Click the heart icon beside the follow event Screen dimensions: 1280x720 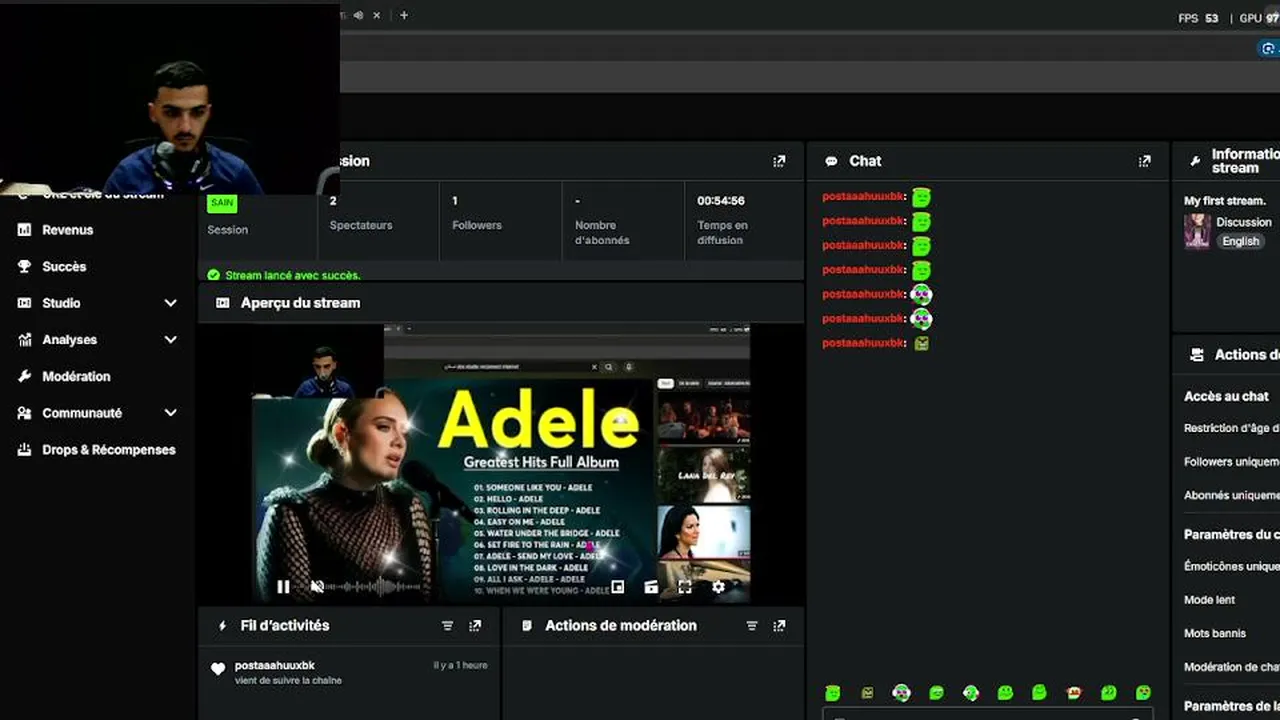(x=218, y=669)
